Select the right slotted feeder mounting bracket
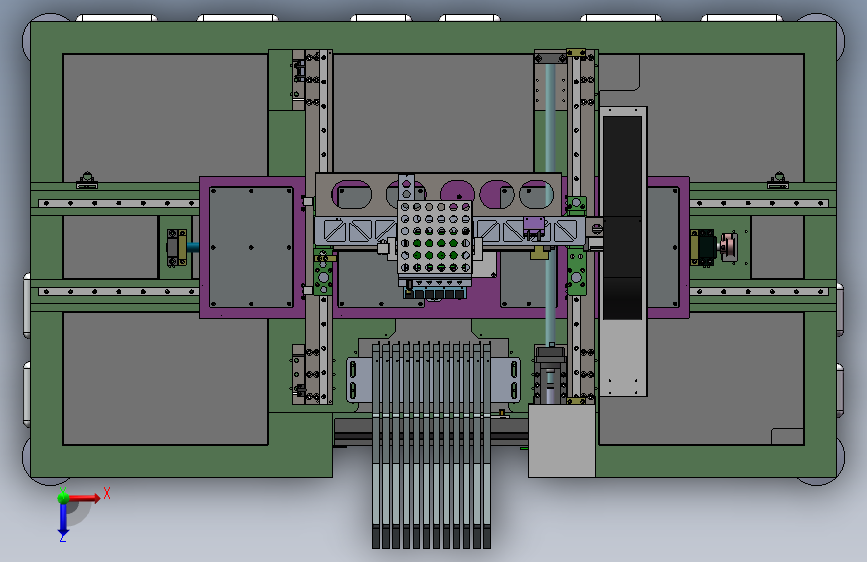867x562 pixels. click(x=505, y=379)
